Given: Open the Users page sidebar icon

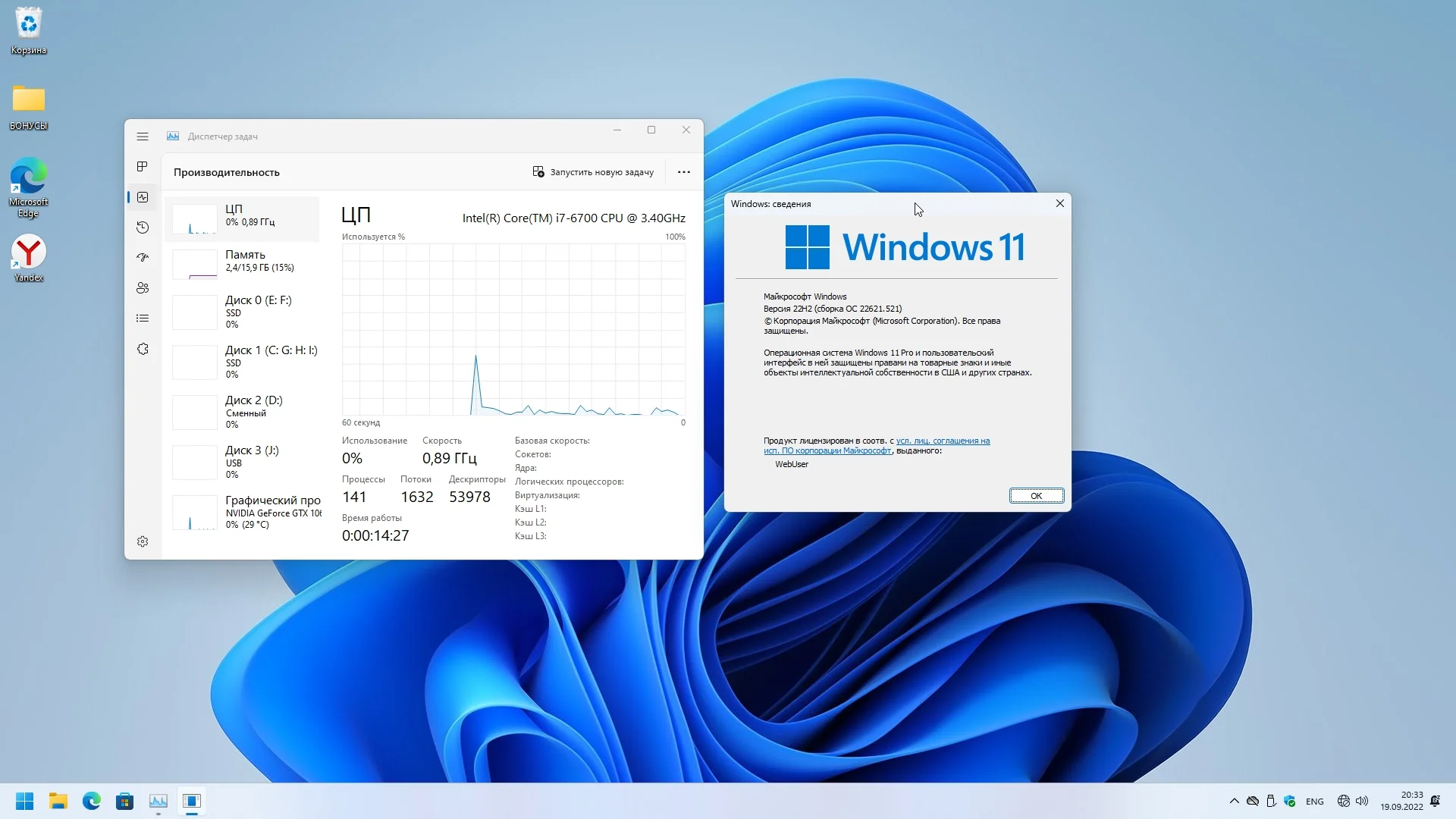Looking at the screenshot, I should pyautogui.click(x=143, y=288).
